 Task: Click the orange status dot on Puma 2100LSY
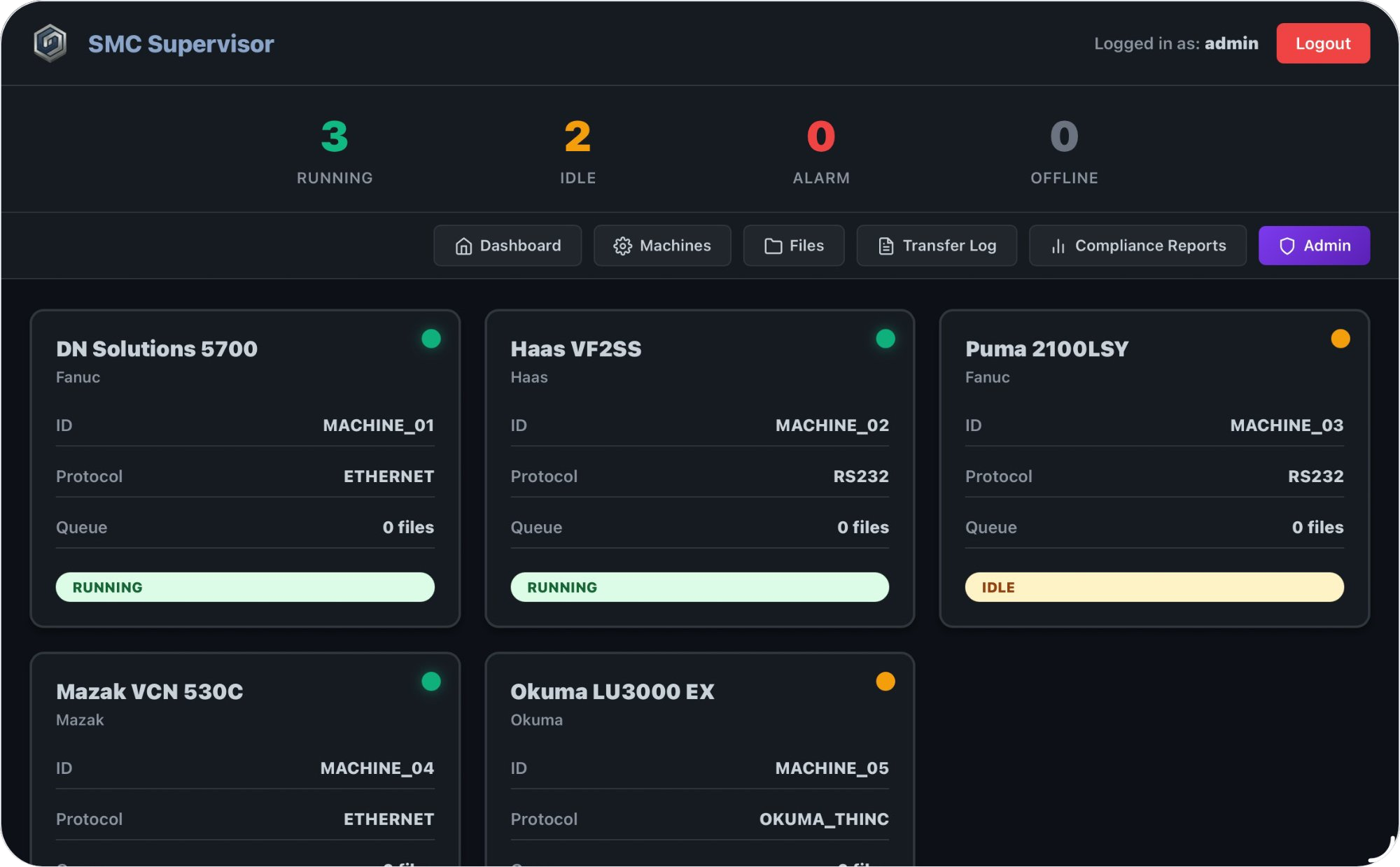(x=1340, y=339)
